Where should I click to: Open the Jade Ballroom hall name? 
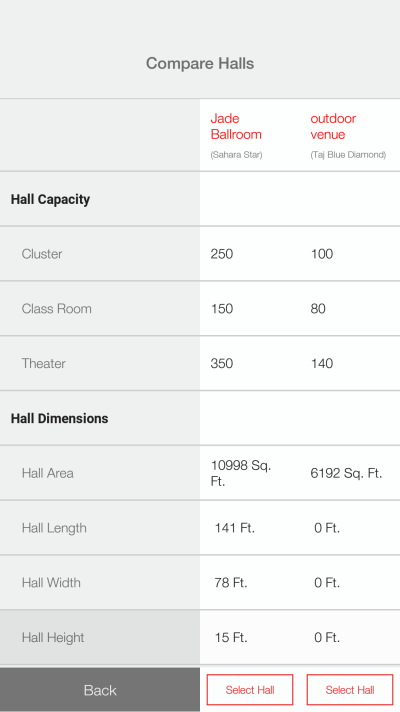click(236, 127)
